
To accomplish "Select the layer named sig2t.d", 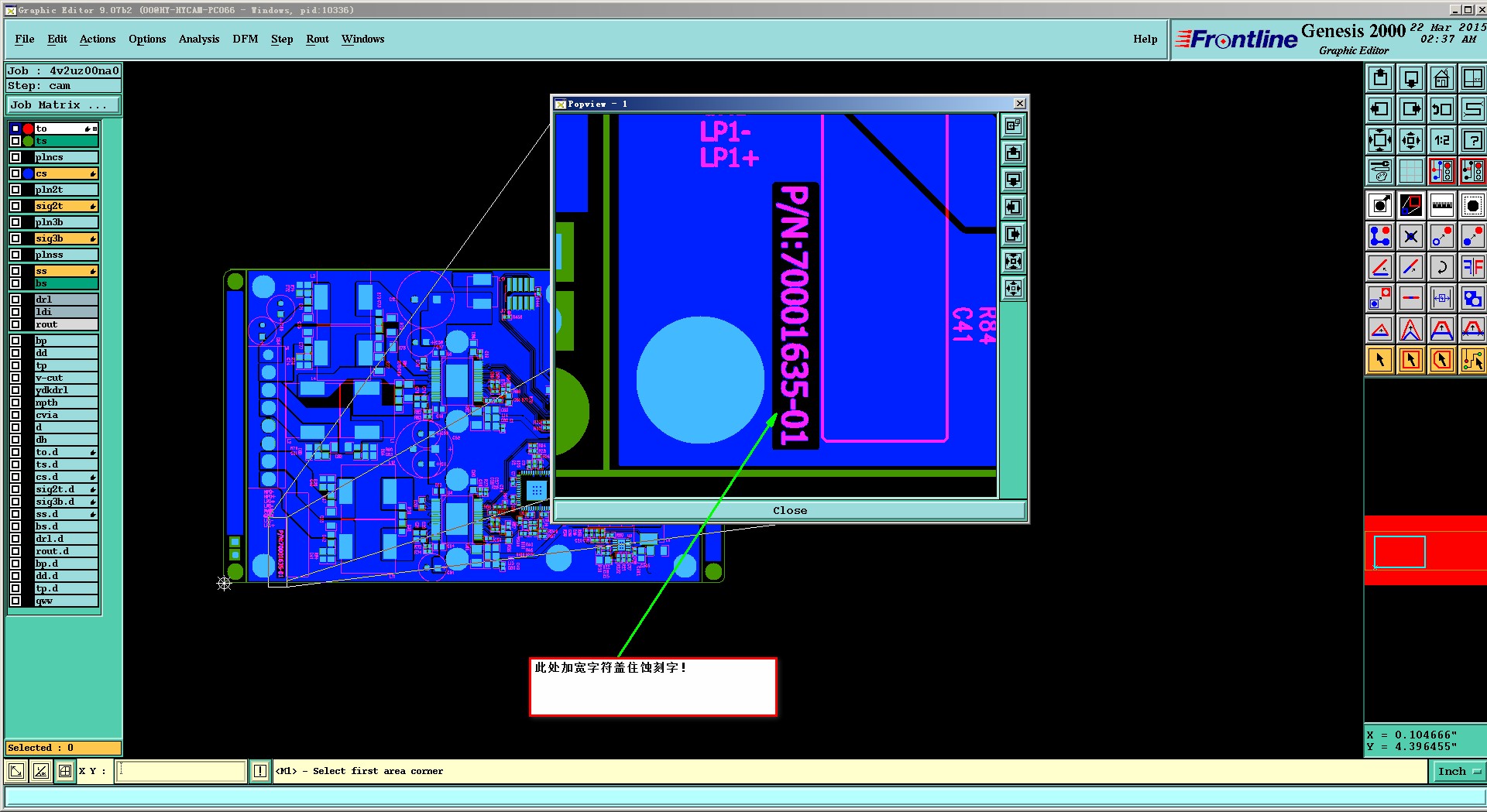I will point(66,489).
